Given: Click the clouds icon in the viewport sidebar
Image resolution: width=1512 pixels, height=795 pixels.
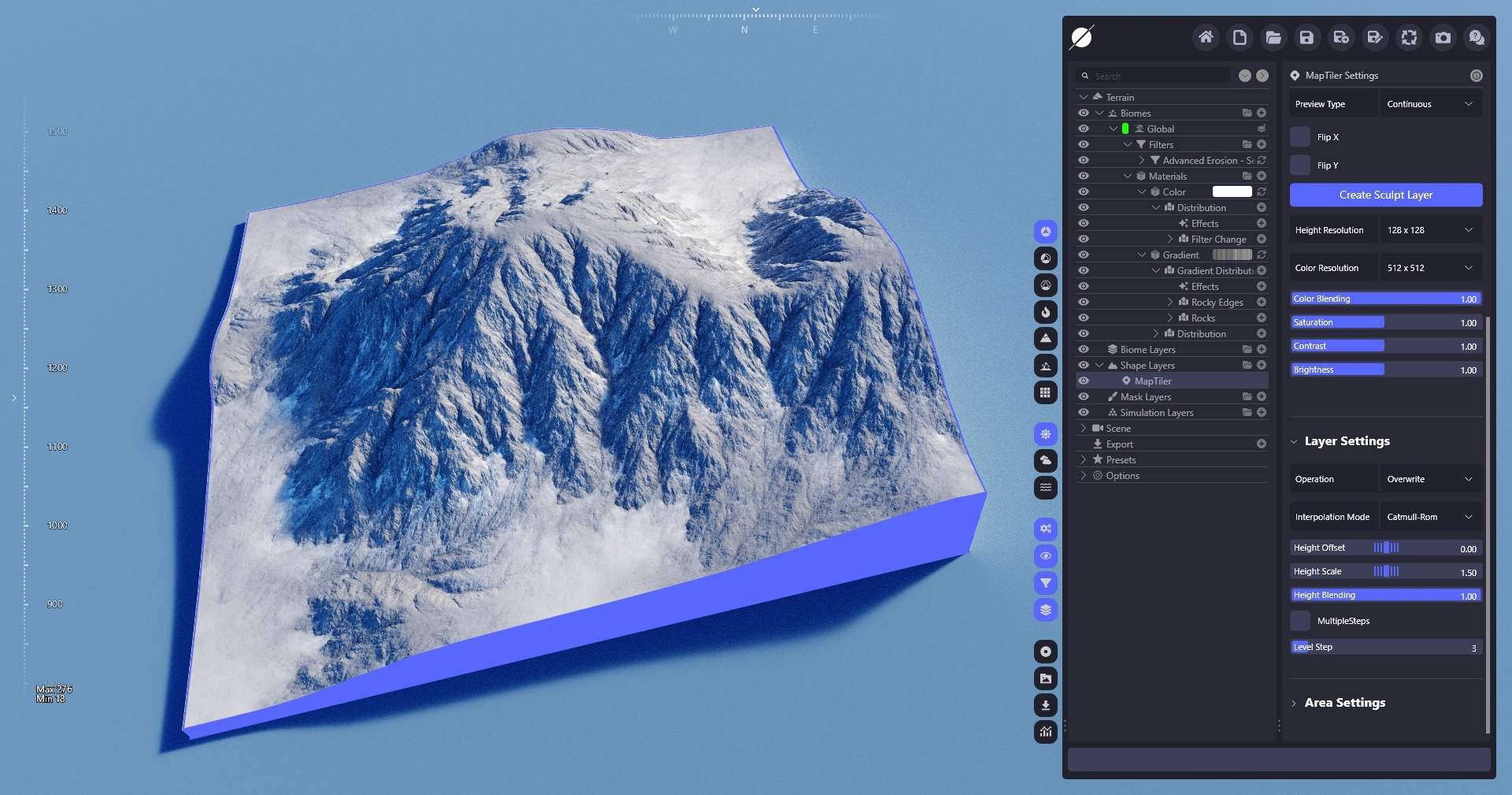Looking at the screenshot, I should click(1045, 460).
